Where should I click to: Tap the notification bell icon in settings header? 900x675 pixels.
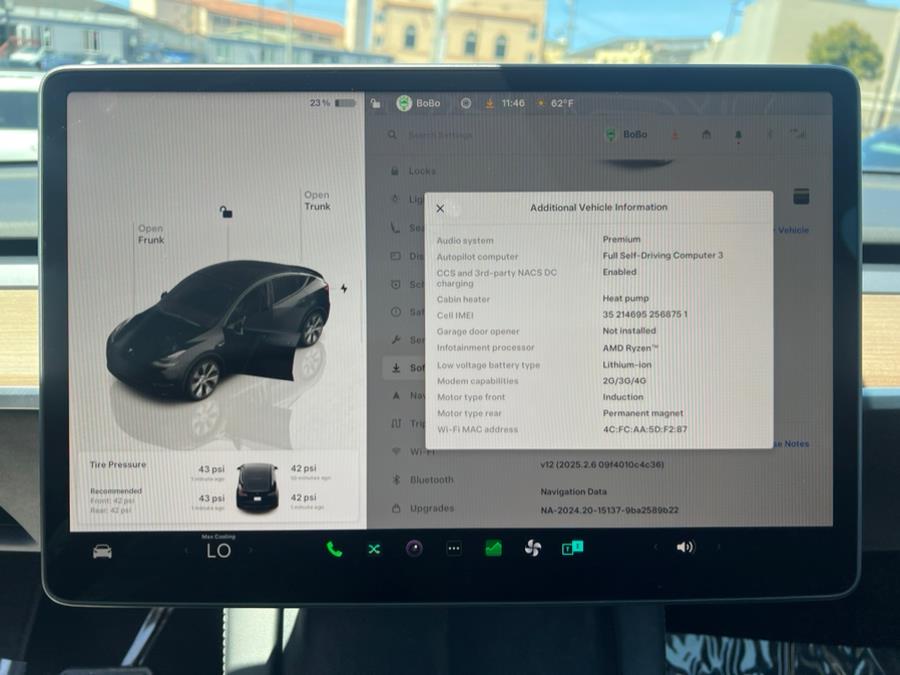(x=738, y=135)
